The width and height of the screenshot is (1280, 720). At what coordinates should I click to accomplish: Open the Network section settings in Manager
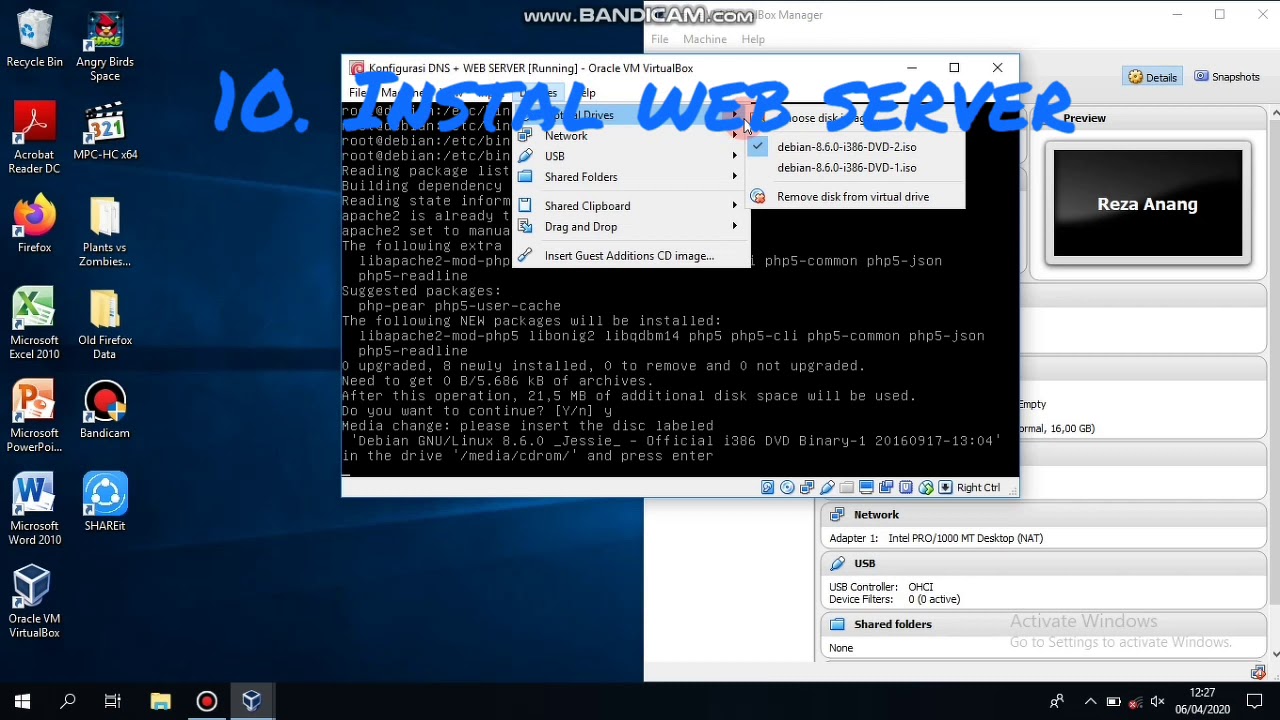click(876, 515)
